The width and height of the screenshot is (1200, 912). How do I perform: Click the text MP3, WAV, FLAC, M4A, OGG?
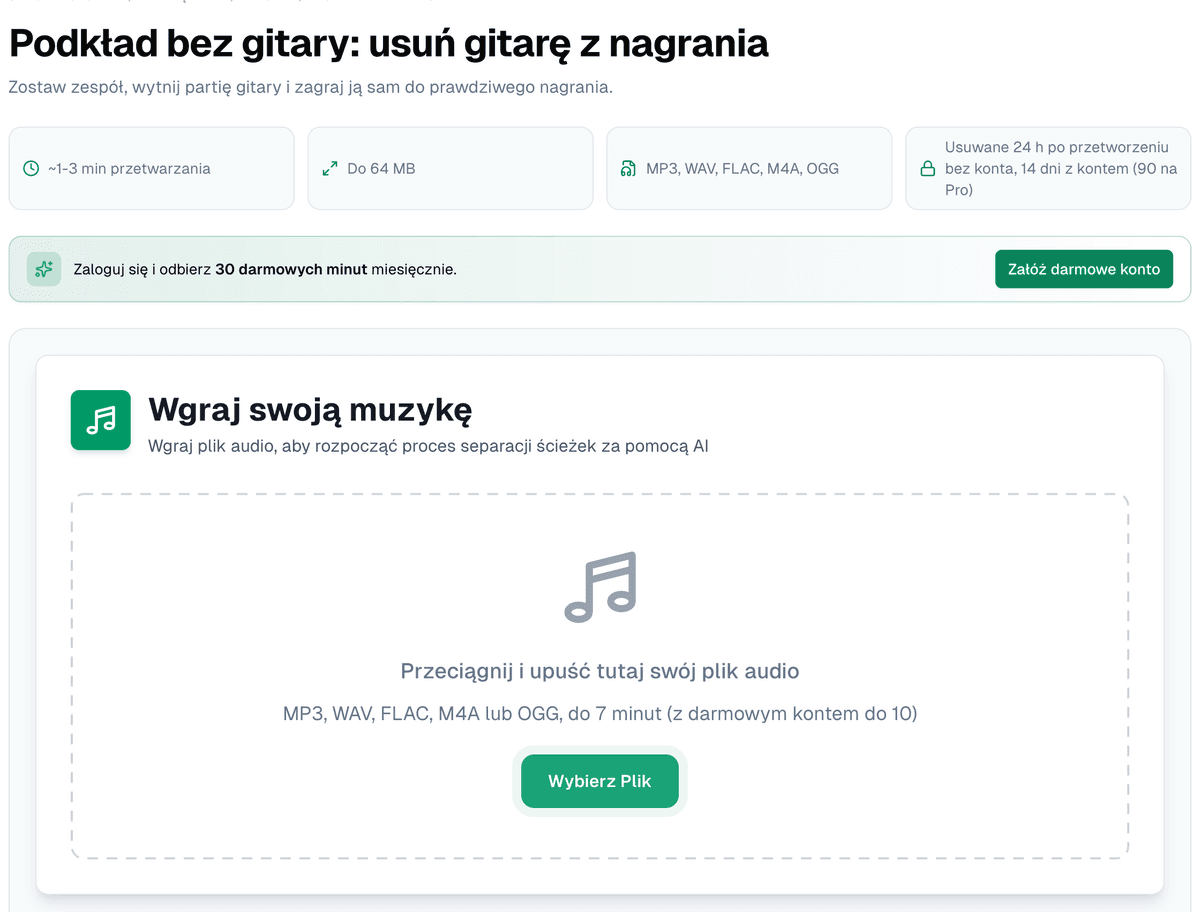(743, 168)
